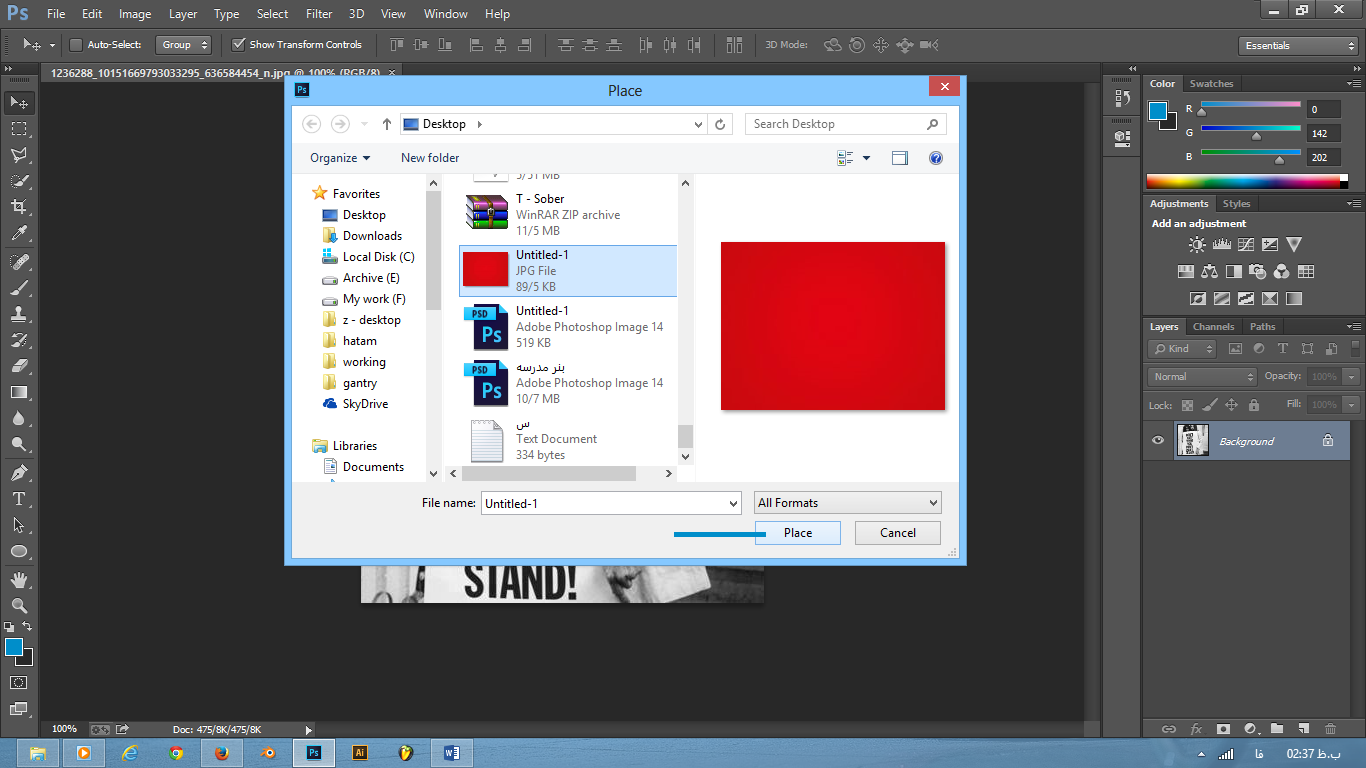Select the Zoom tool in the toolbox

point(19,606)
